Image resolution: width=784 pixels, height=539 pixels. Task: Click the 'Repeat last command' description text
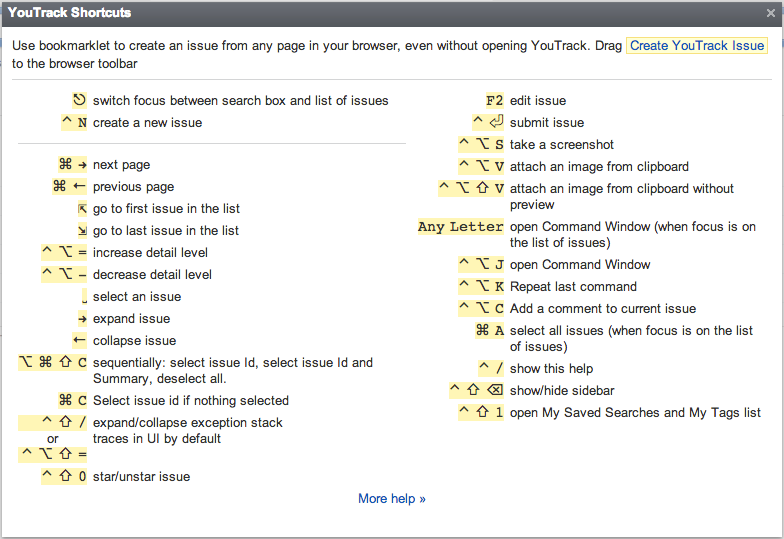573,287
